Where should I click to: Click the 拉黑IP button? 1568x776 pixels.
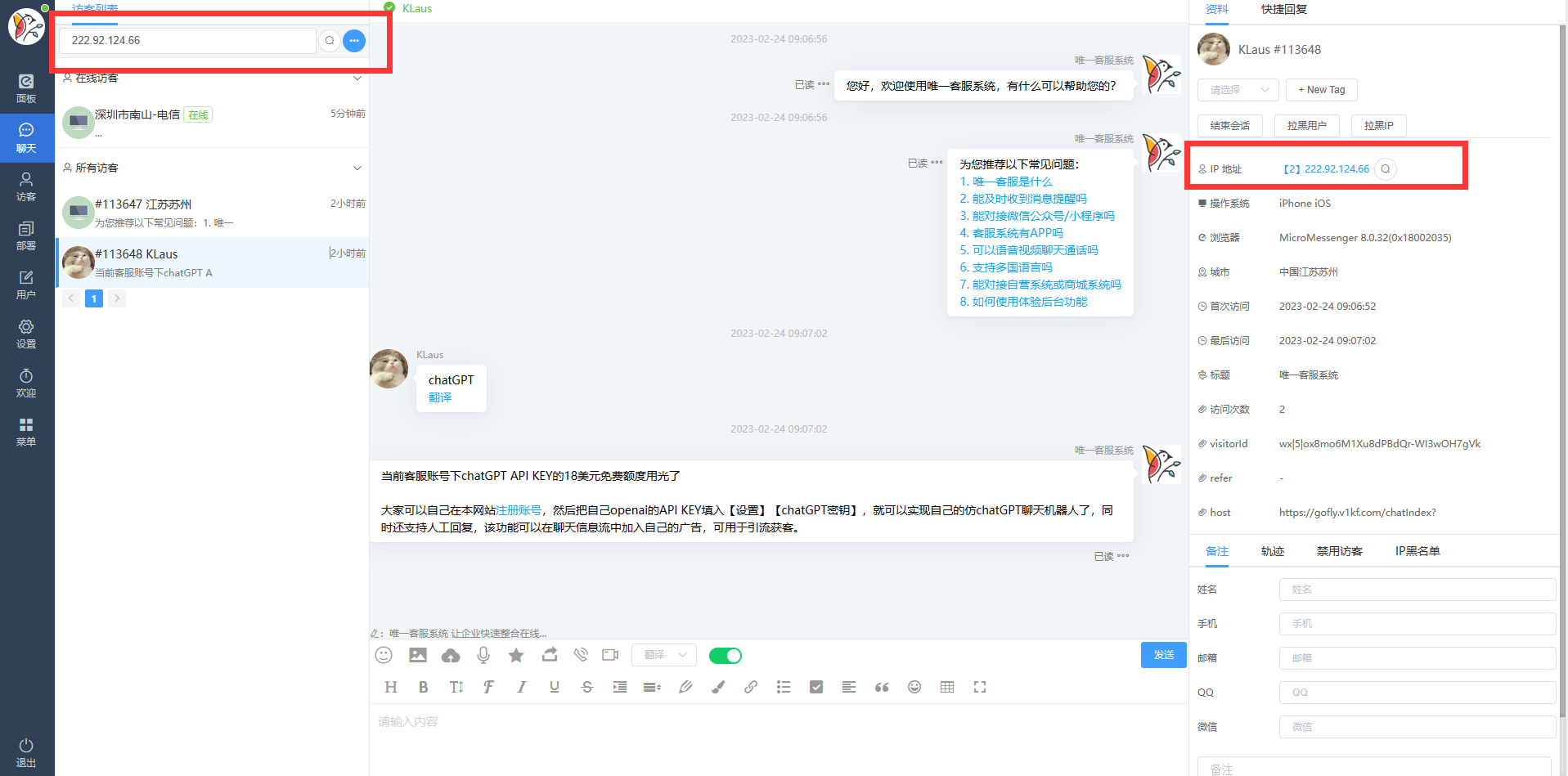click(x=1378, y=126)
